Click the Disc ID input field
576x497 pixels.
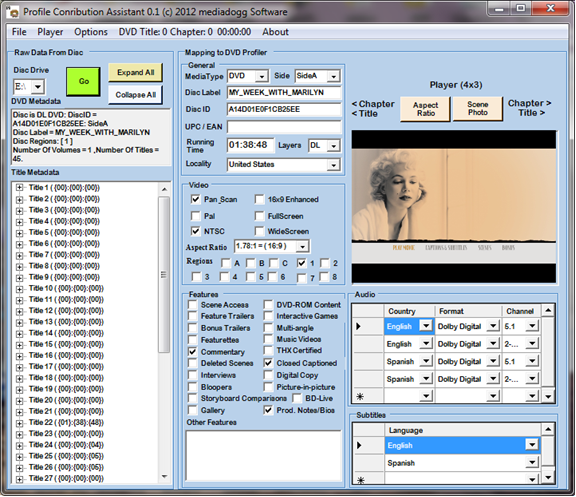point(284,109)
